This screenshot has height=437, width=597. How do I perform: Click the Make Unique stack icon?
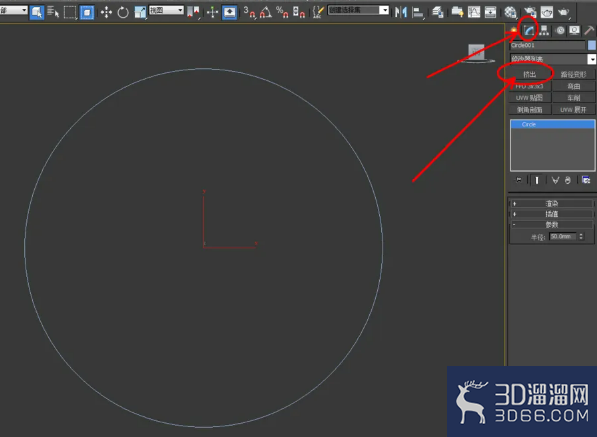coord(555,180)
